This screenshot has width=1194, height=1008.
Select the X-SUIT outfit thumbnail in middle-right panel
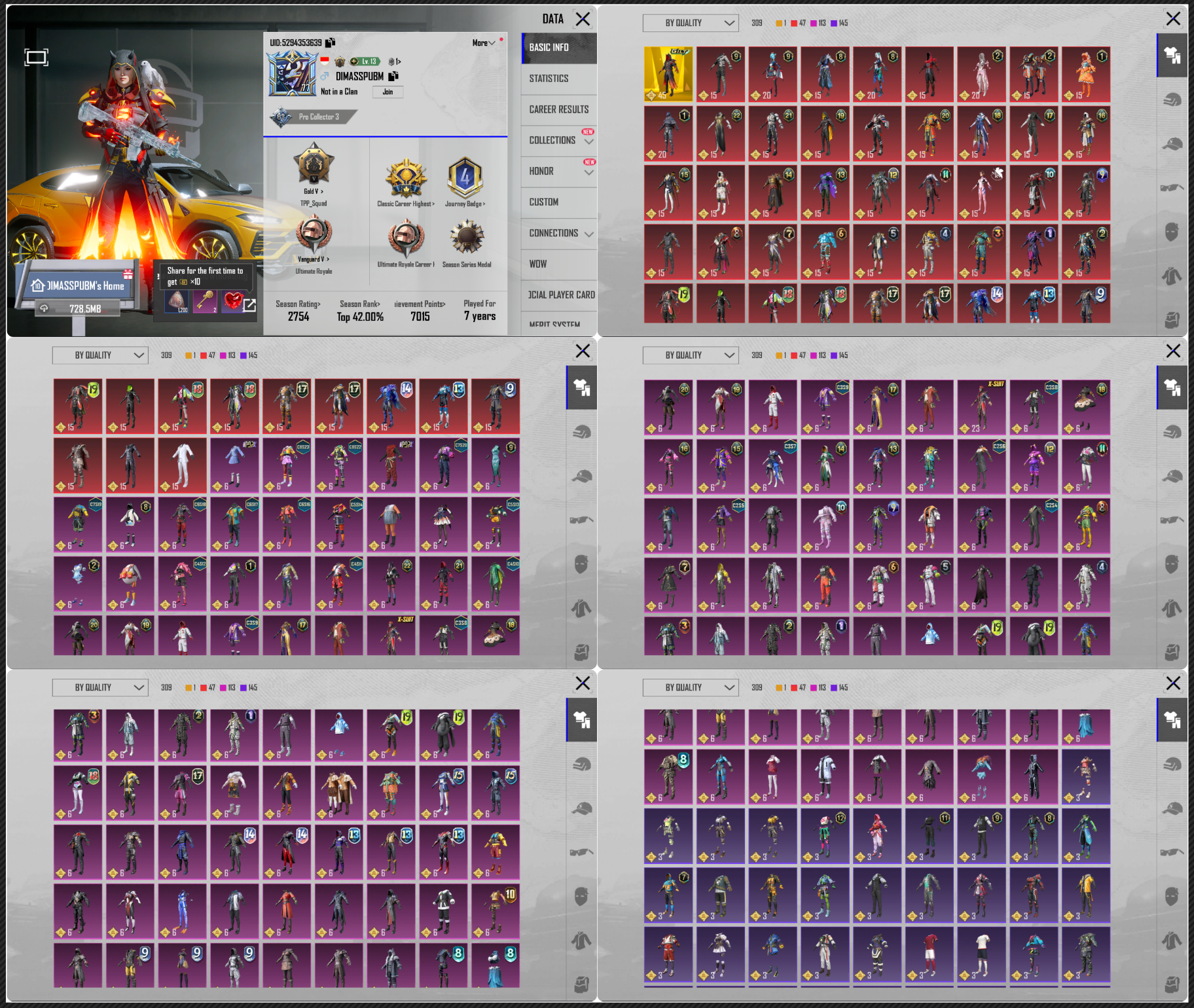981,407
